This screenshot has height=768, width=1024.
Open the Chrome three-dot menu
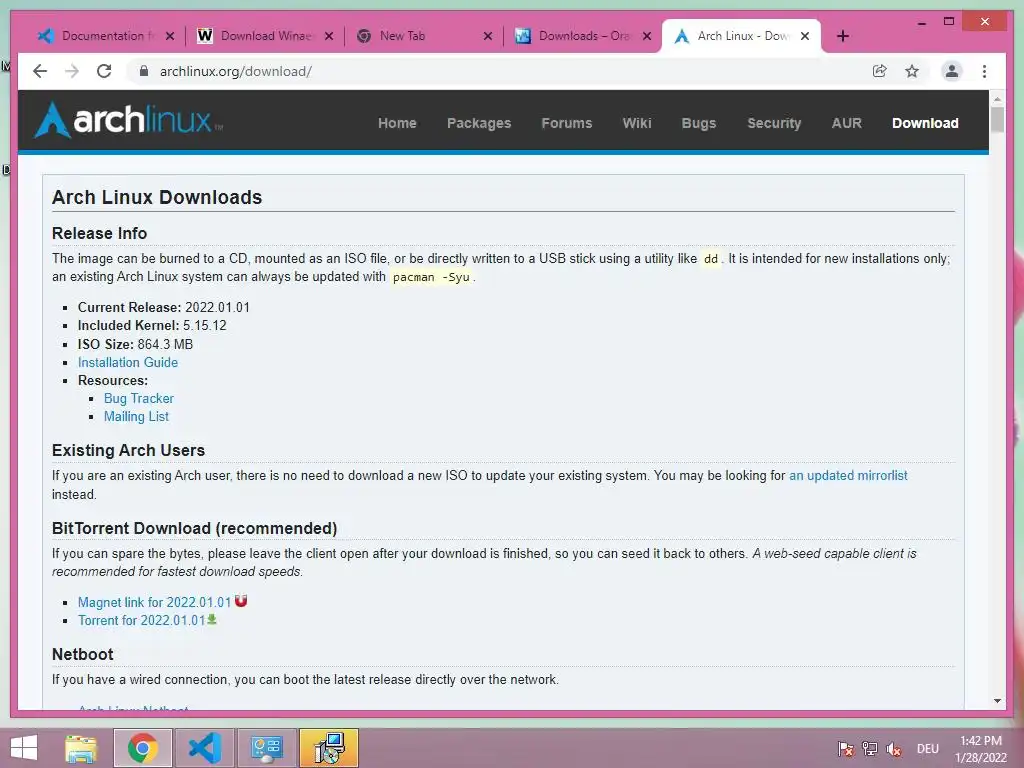point(984,71)
